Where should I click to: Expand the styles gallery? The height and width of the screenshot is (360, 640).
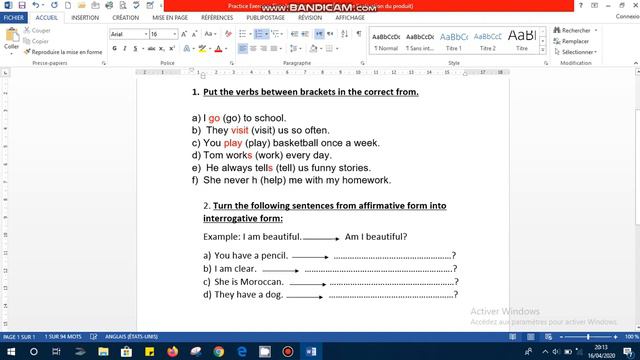542,50
